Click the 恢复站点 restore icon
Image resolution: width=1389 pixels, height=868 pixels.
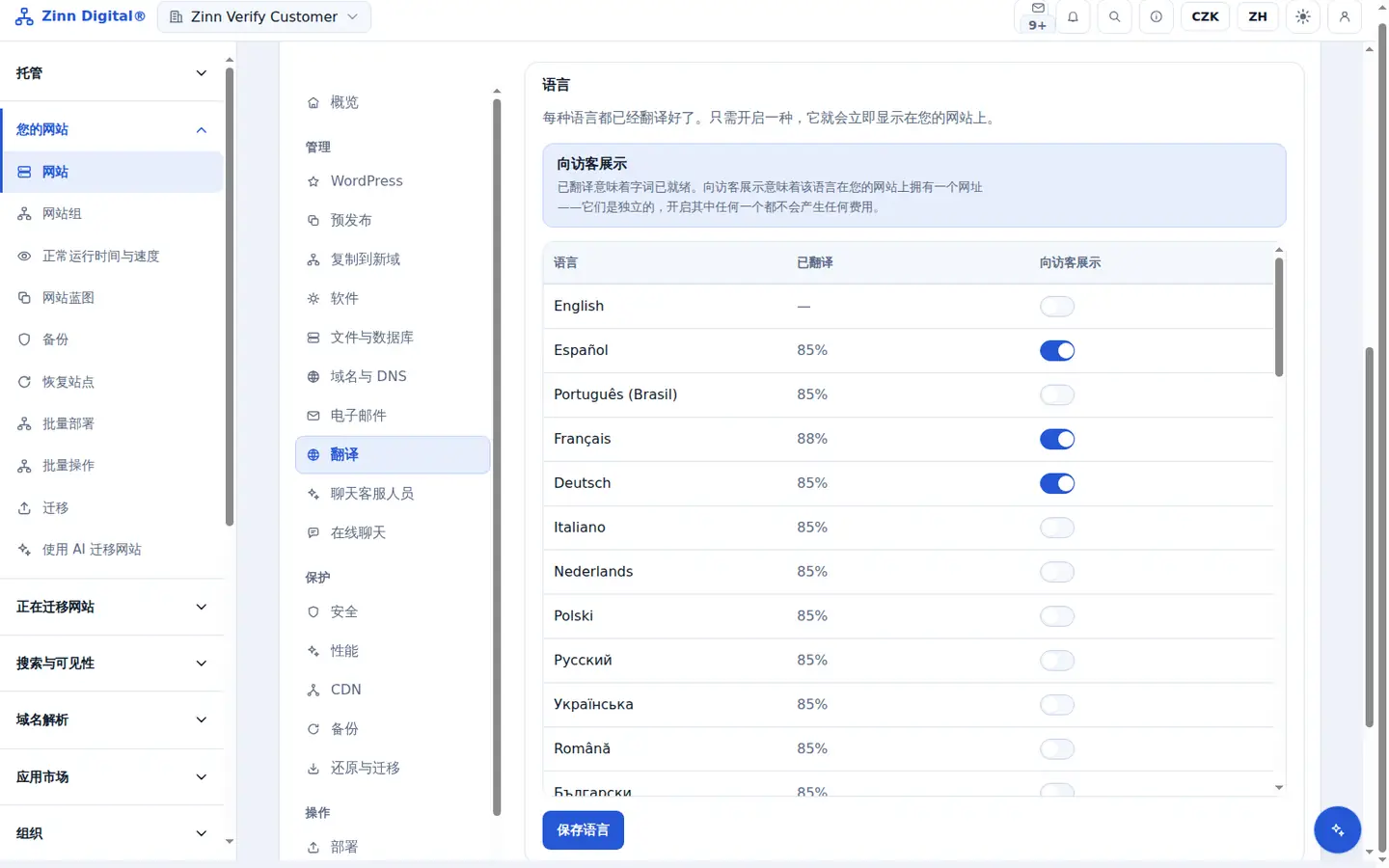click(24, 382)
